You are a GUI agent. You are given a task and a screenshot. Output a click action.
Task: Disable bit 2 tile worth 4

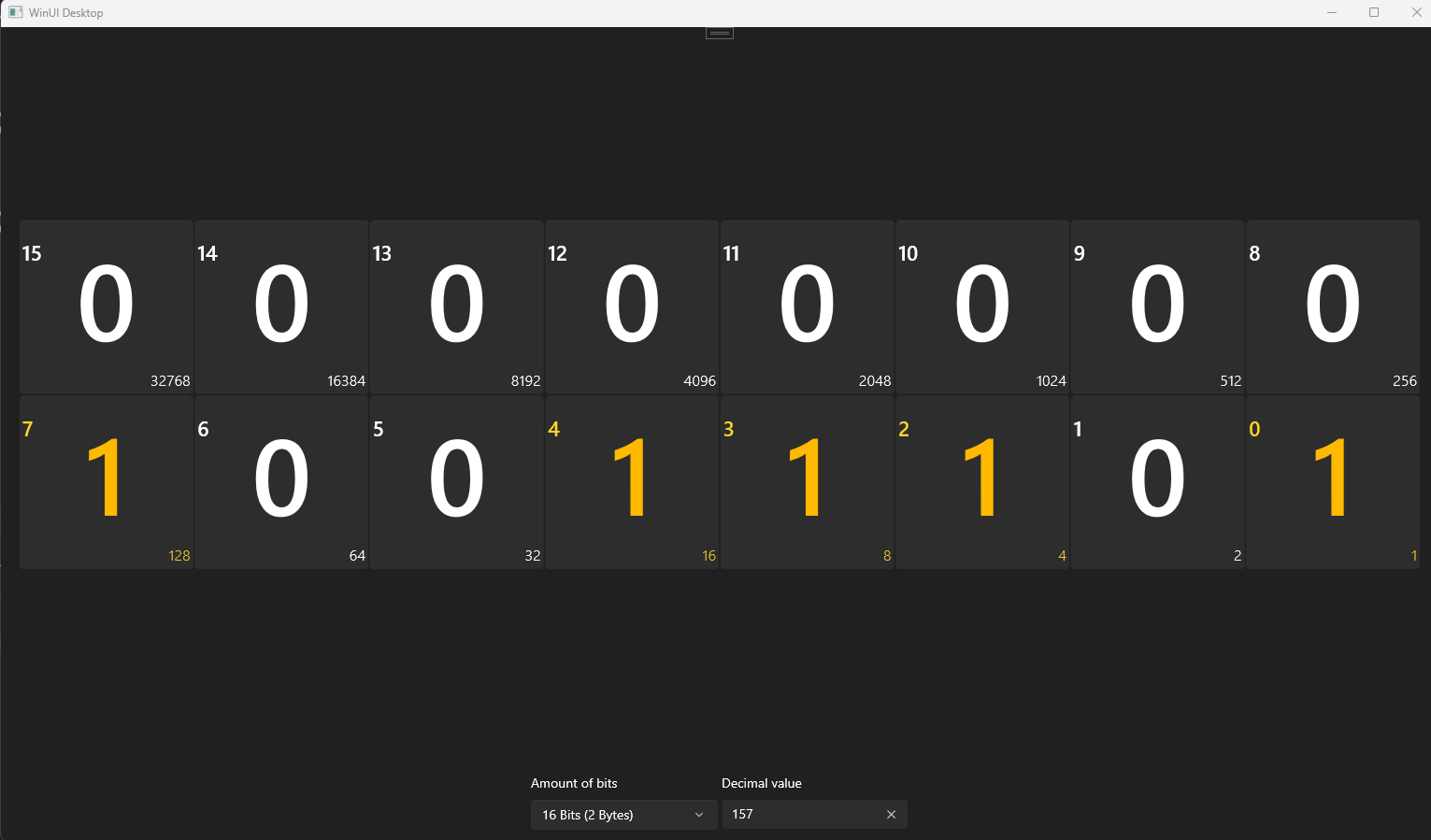[x=982, y=482]
